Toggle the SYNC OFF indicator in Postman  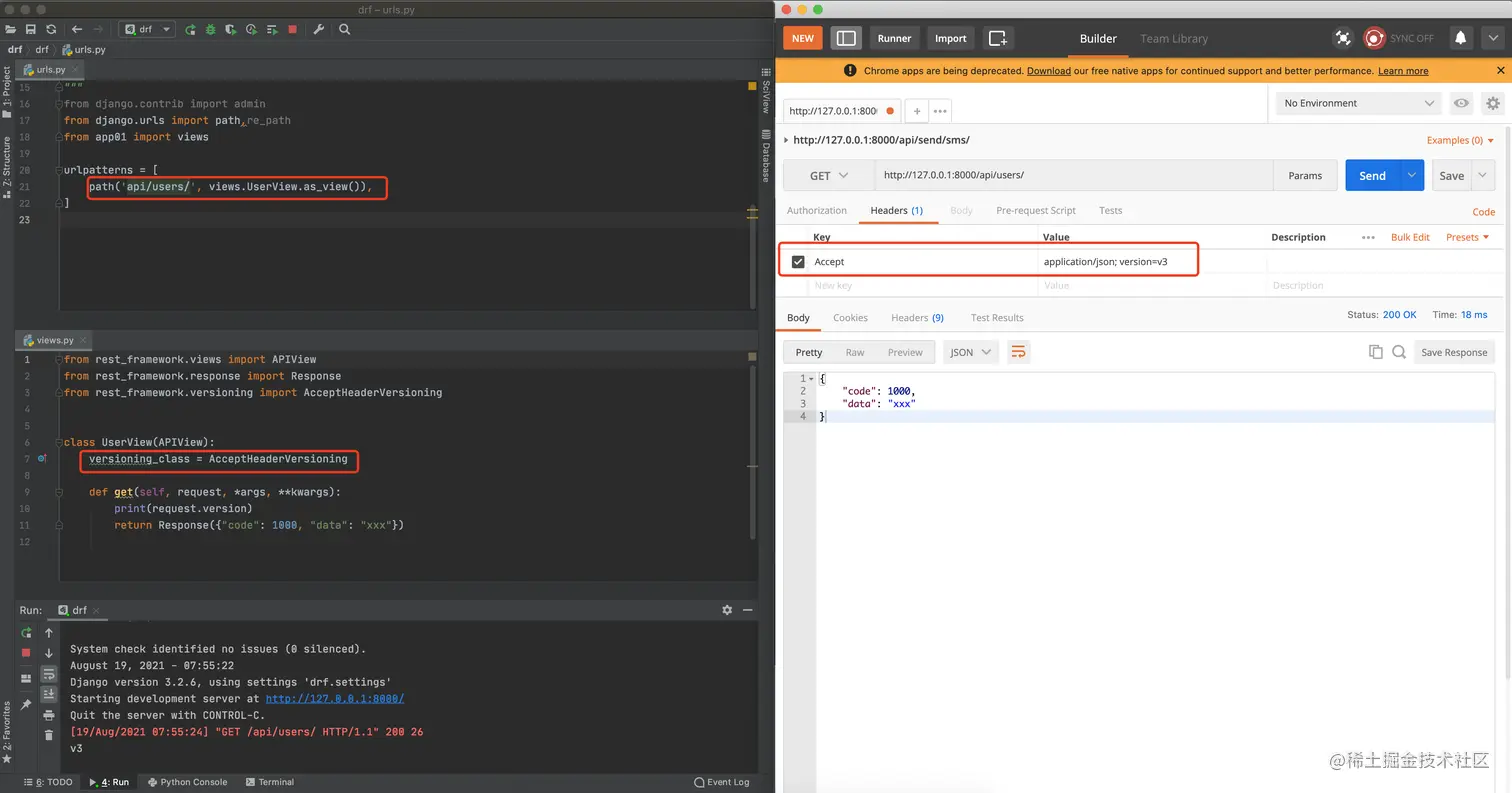coord(1400,38)
